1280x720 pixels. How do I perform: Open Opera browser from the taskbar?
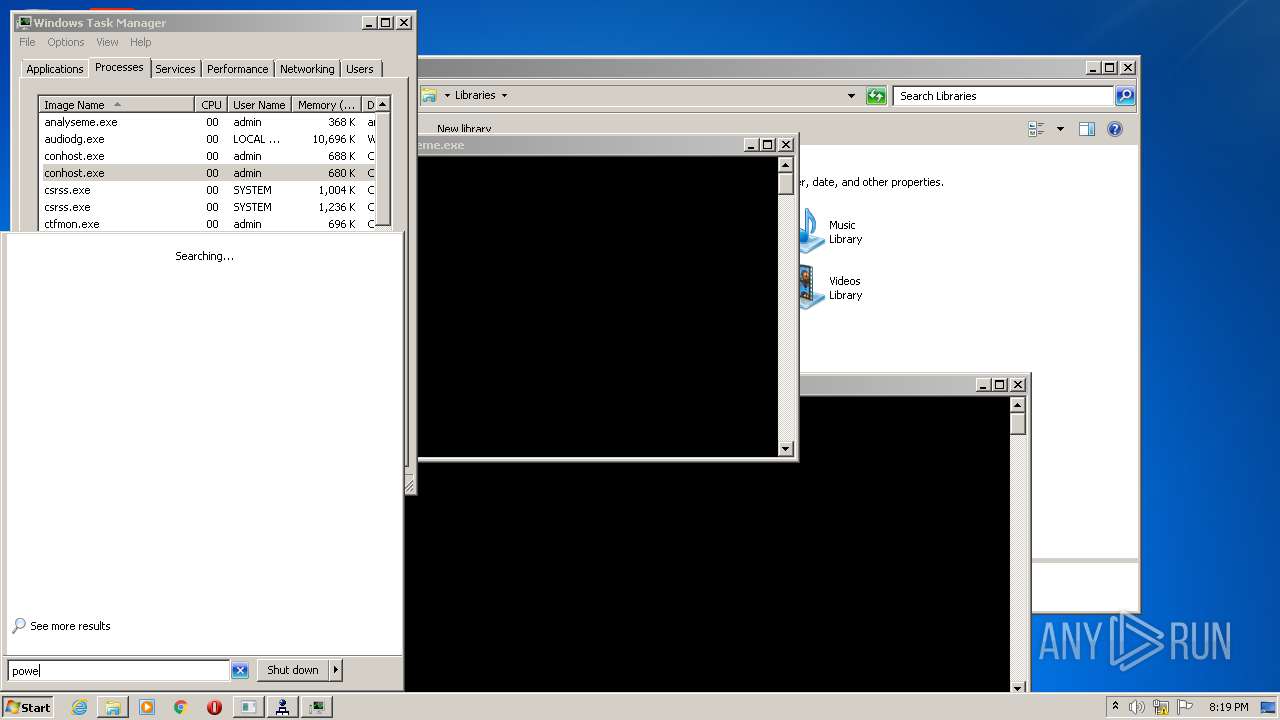214,707
